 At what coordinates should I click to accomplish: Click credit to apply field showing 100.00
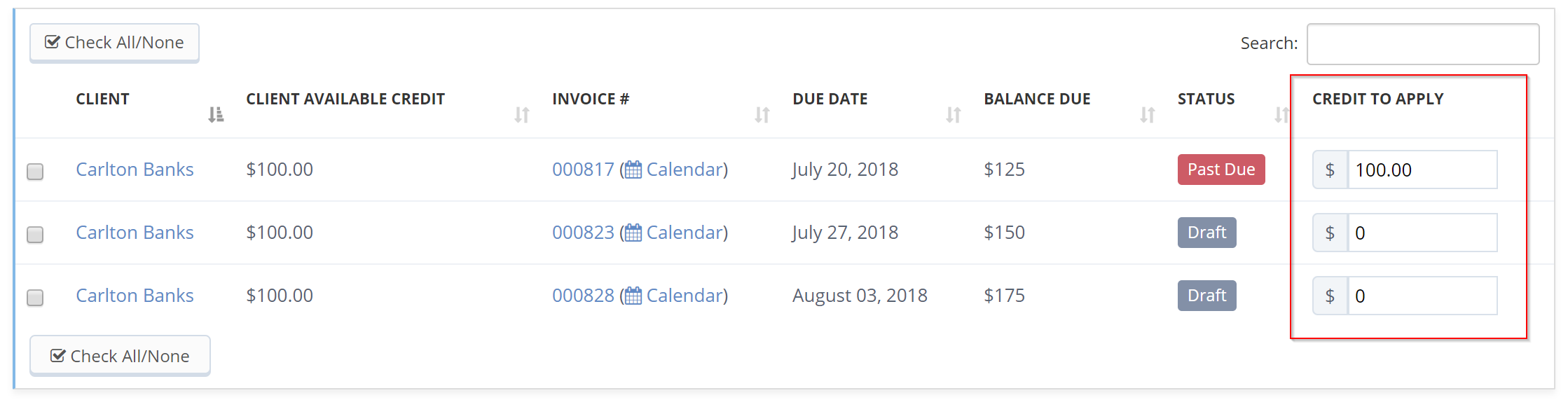coord(1422,170)
